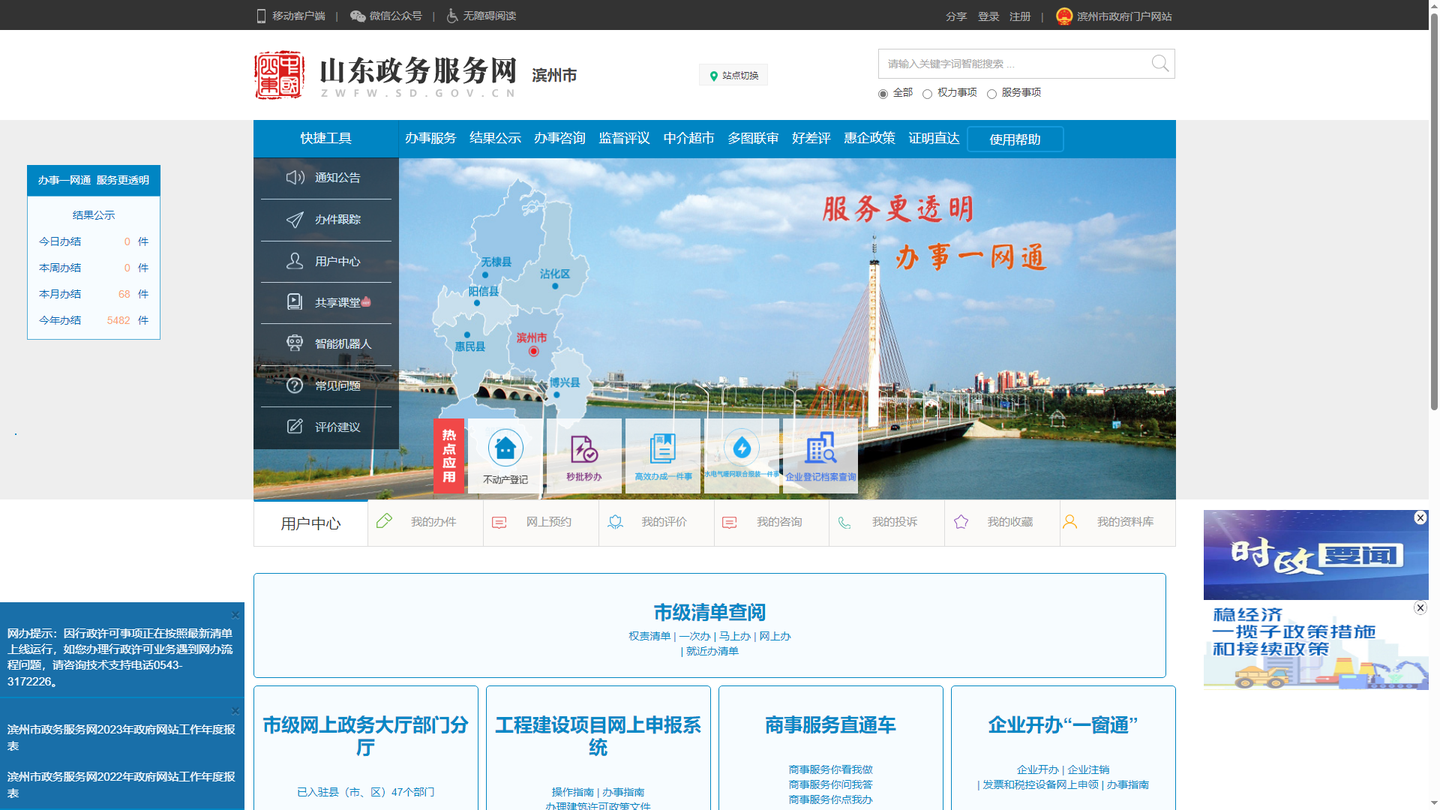Click the 本月办结 68 count

pos(124,294)
